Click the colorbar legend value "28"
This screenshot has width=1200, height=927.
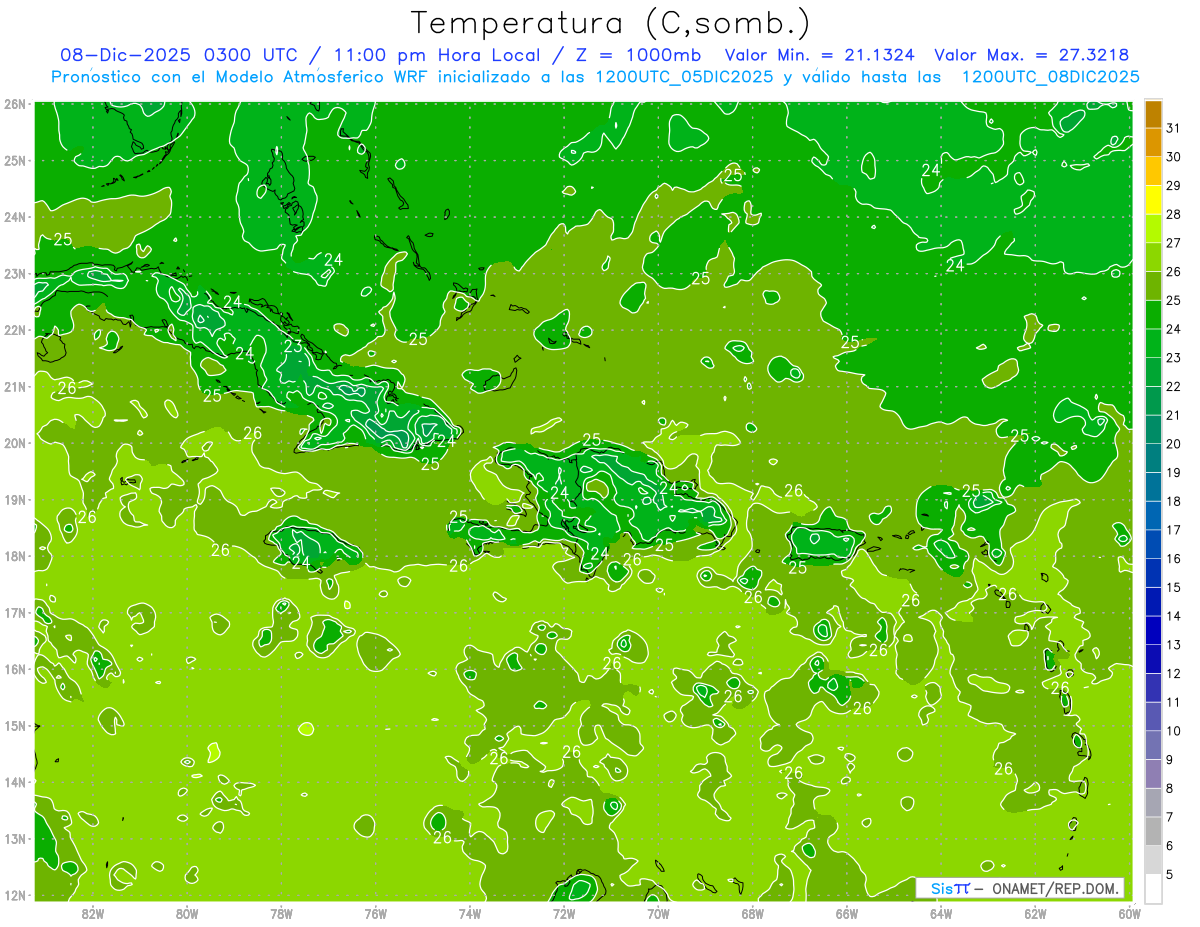click(x=1174, y=214)
